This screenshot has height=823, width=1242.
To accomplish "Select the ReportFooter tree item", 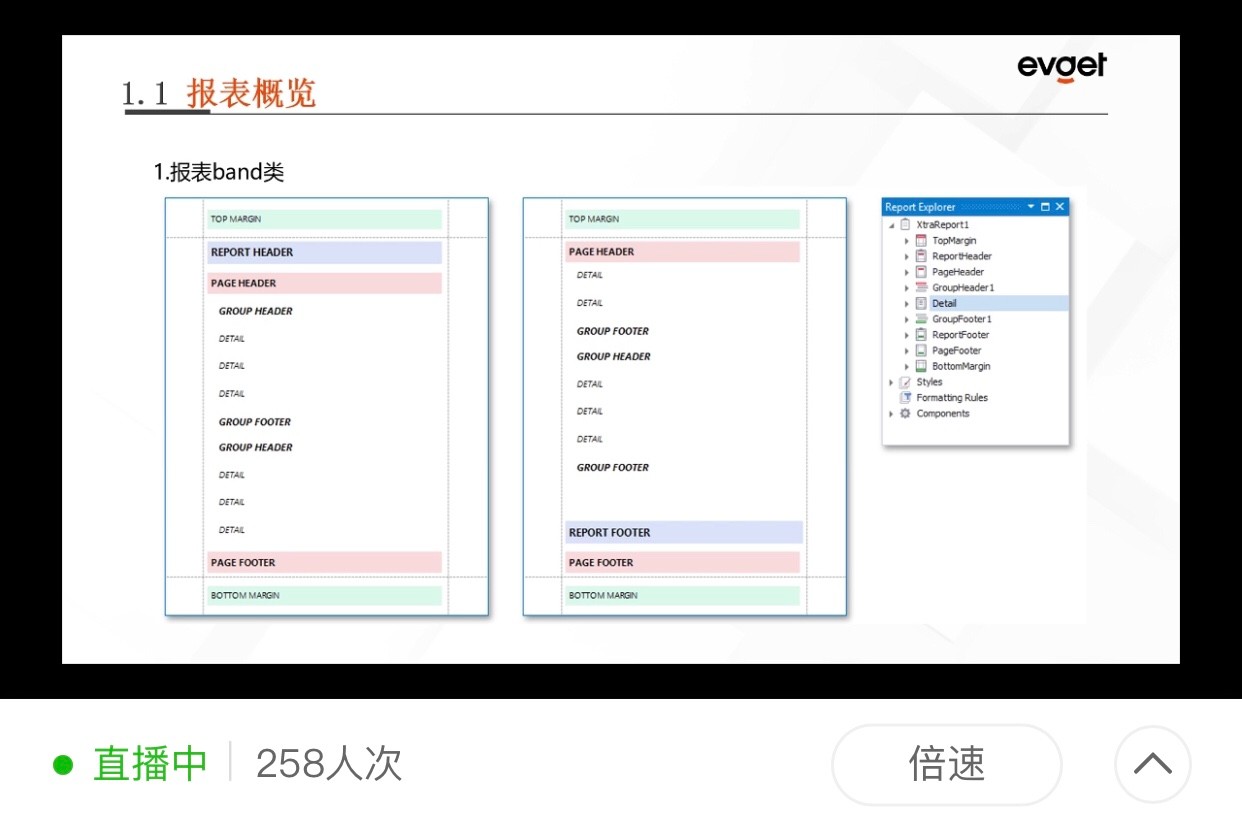I will (960, 335).
